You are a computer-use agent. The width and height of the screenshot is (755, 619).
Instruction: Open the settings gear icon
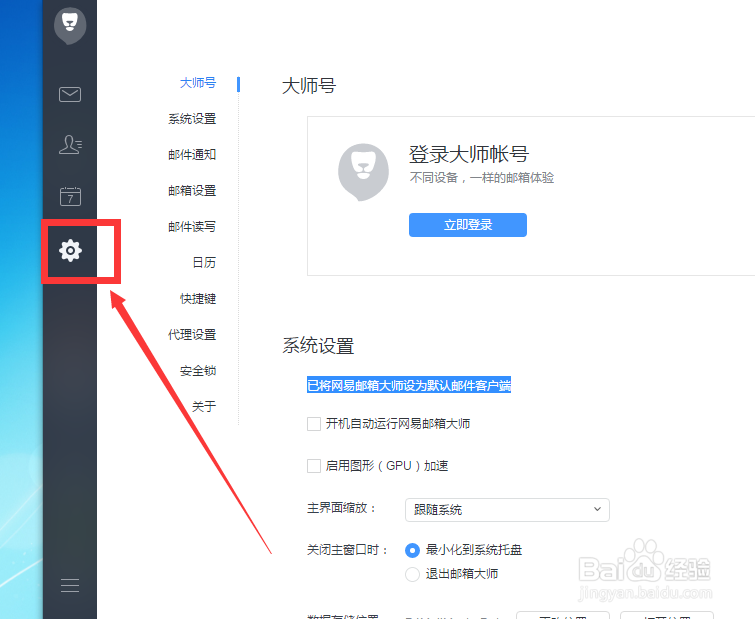[x=70, y=250]
